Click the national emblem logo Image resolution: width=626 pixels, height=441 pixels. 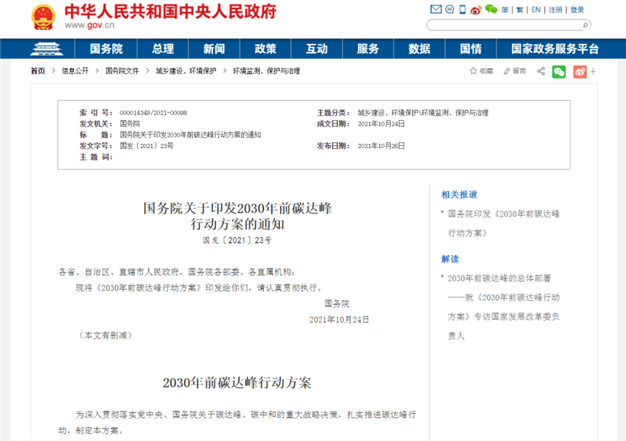[43, 17]
